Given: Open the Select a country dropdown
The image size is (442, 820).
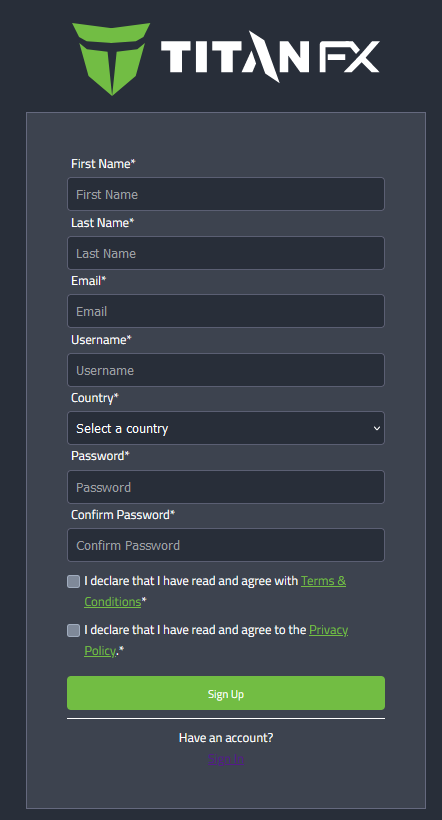Looking at the screenshot, I should click(226, 428).
